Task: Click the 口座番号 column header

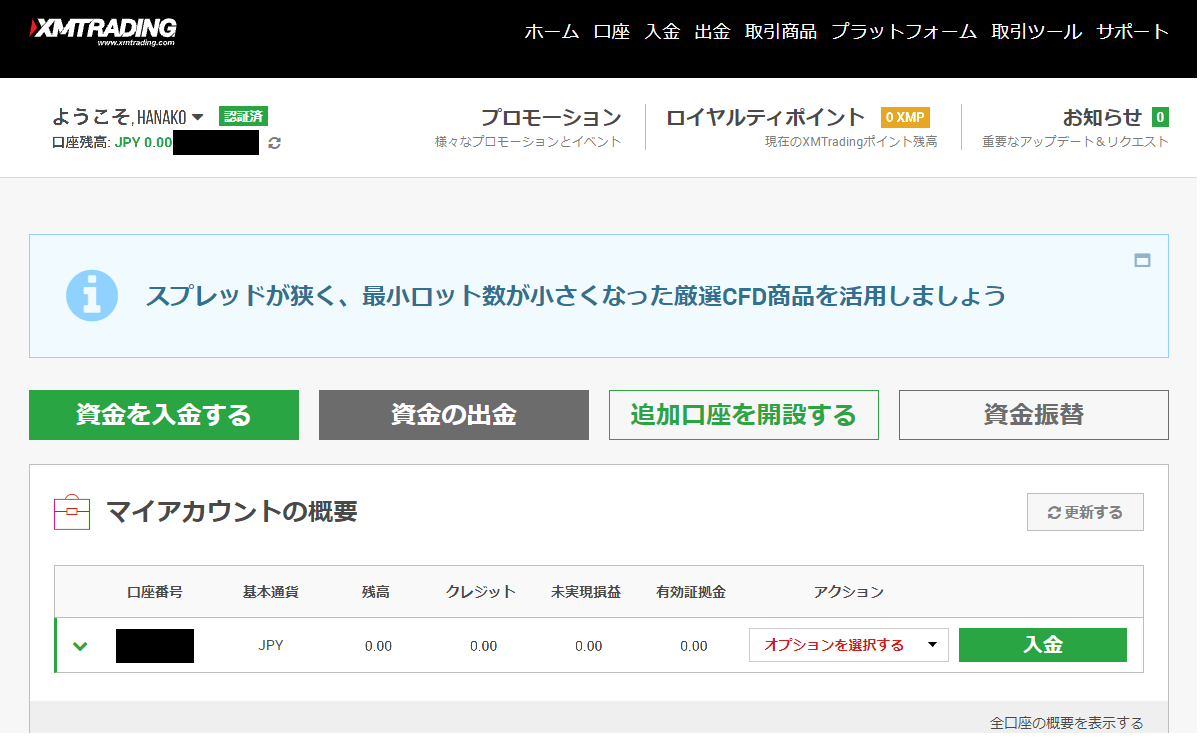Action: [x=155, y=592]
